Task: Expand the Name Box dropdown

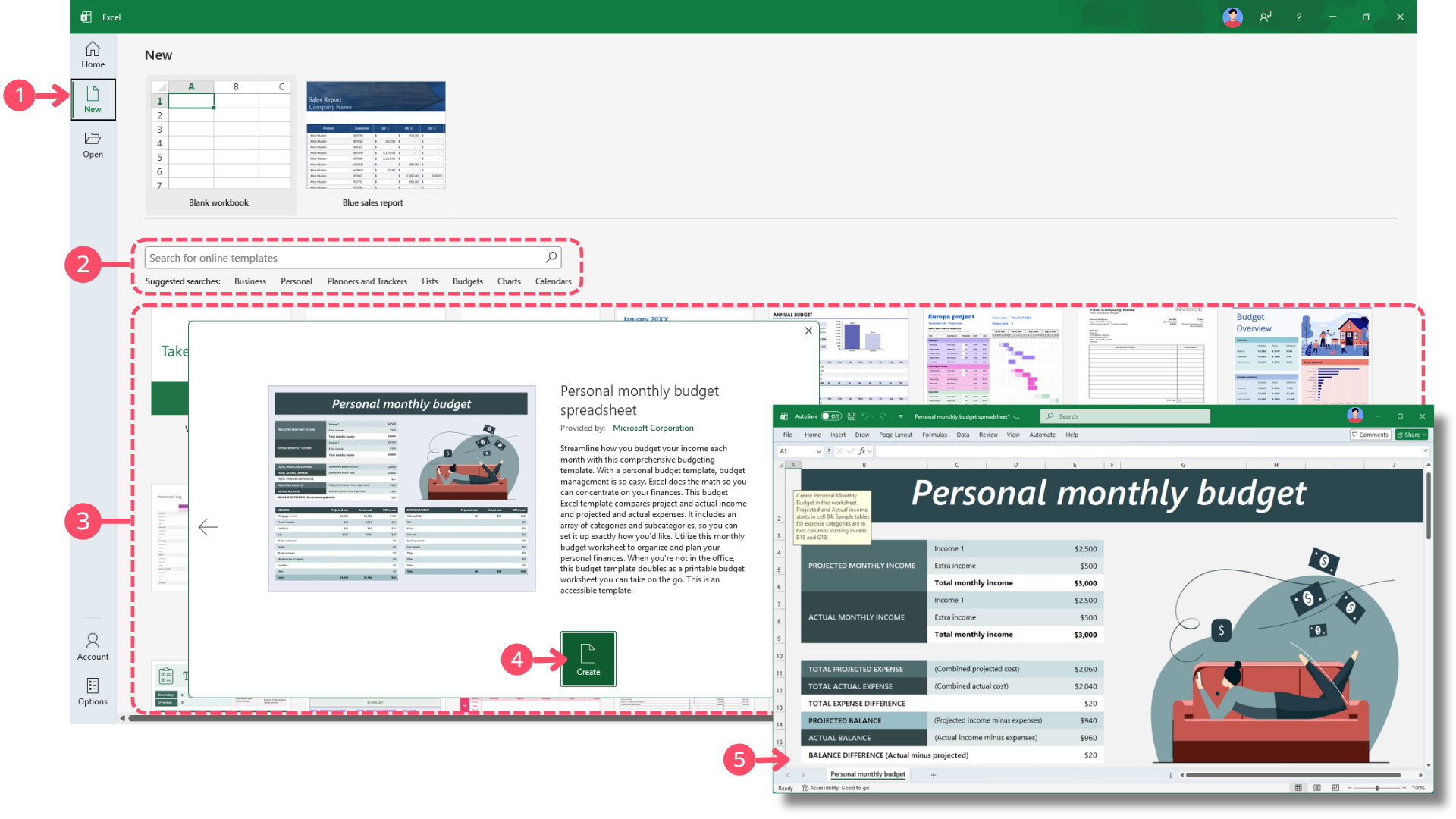Action: [x=819, y=451]
